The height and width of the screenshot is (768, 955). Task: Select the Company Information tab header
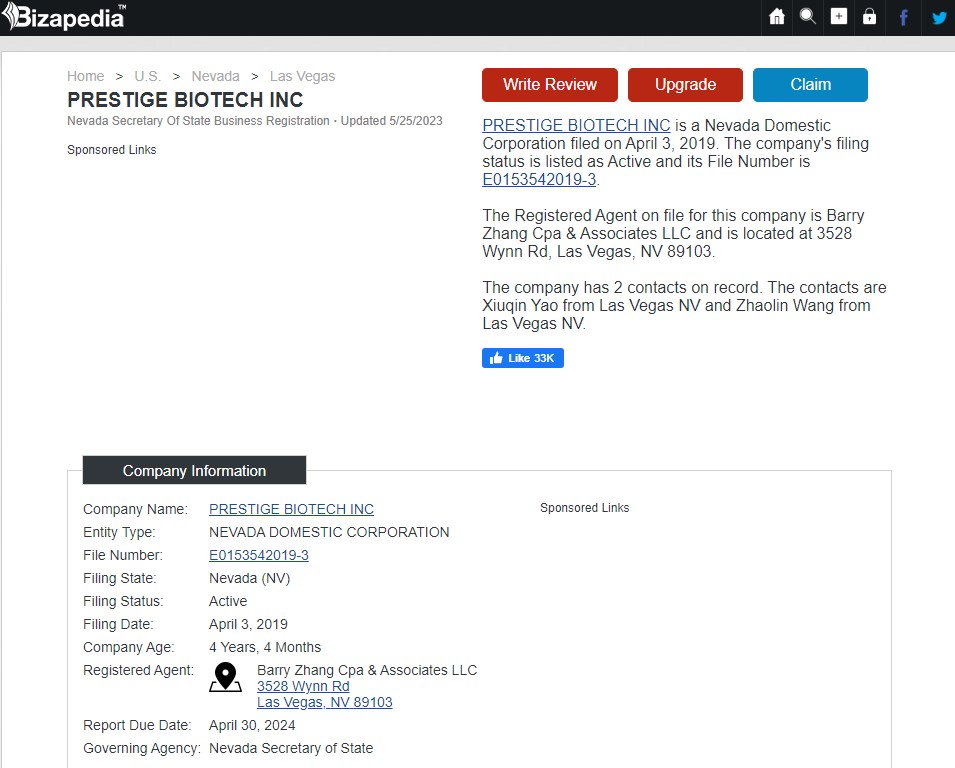tap(194, 470)
